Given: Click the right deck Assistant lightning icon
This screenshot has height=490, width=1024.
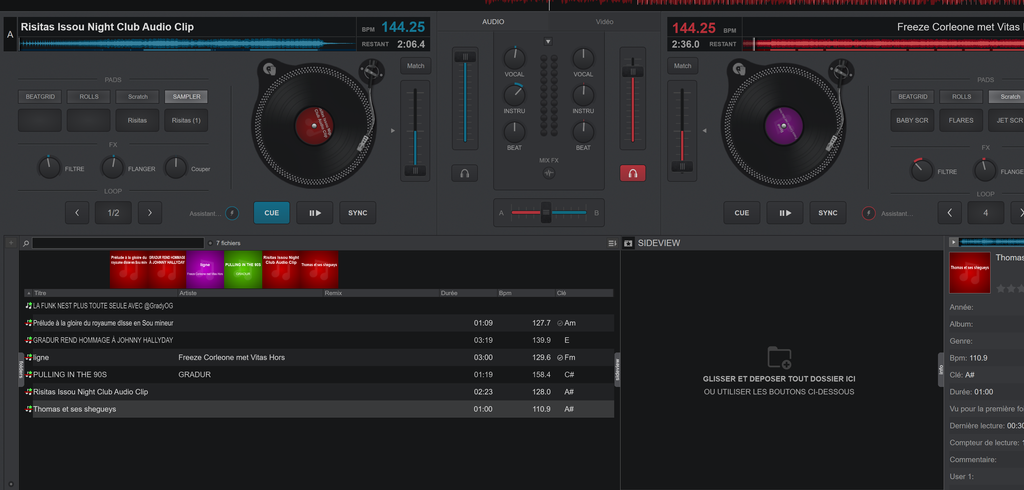Looking at the screenshot, I should tap(869, 213).
